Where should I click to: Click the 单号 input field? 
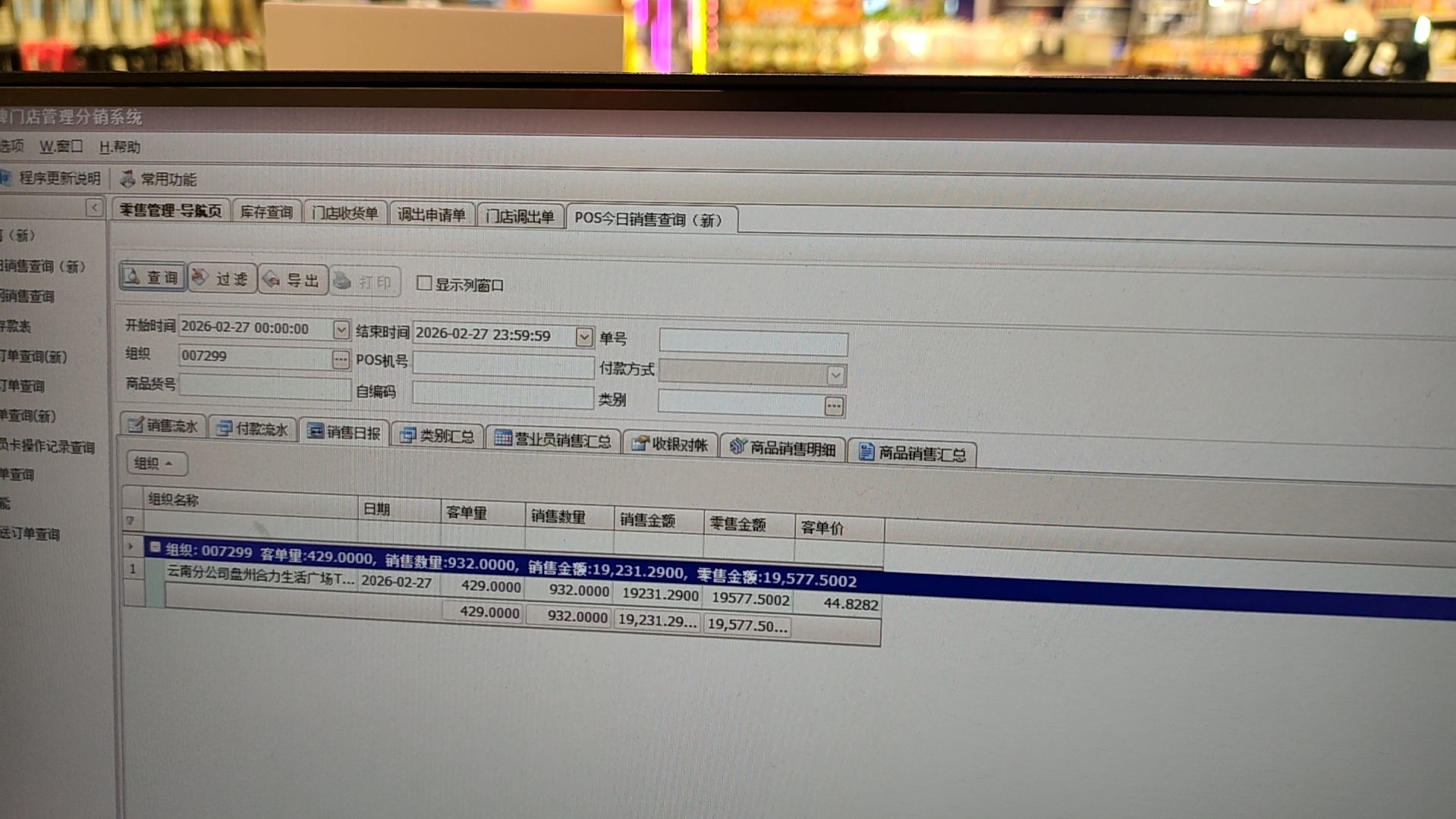pyautogui.click(x=753, y=343)
